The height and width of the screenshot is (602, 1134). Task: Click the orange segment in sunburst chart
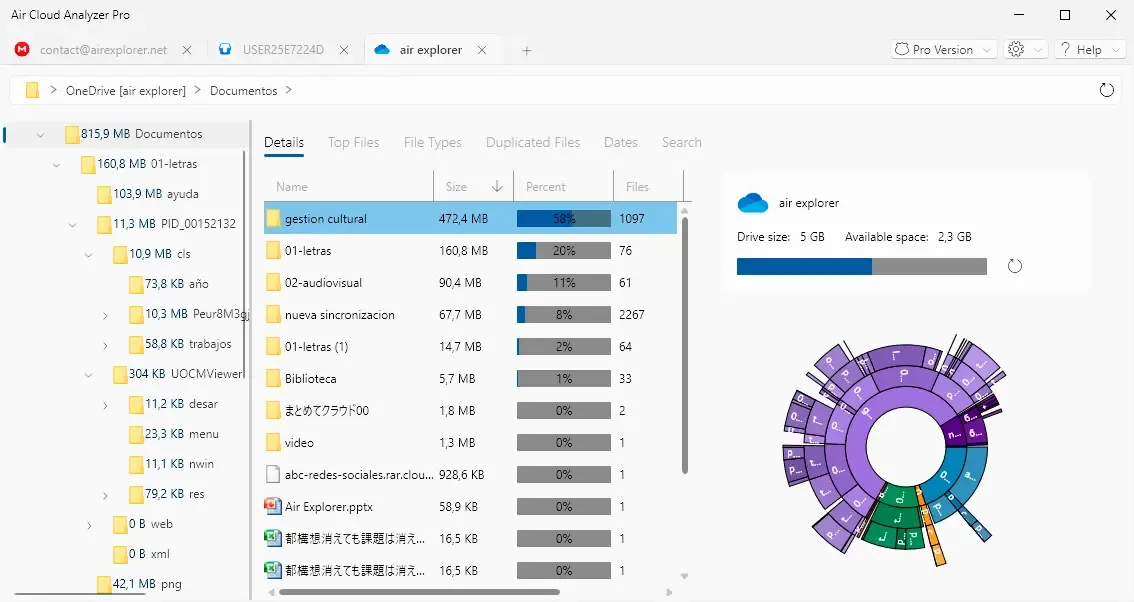tap(929, 525)
